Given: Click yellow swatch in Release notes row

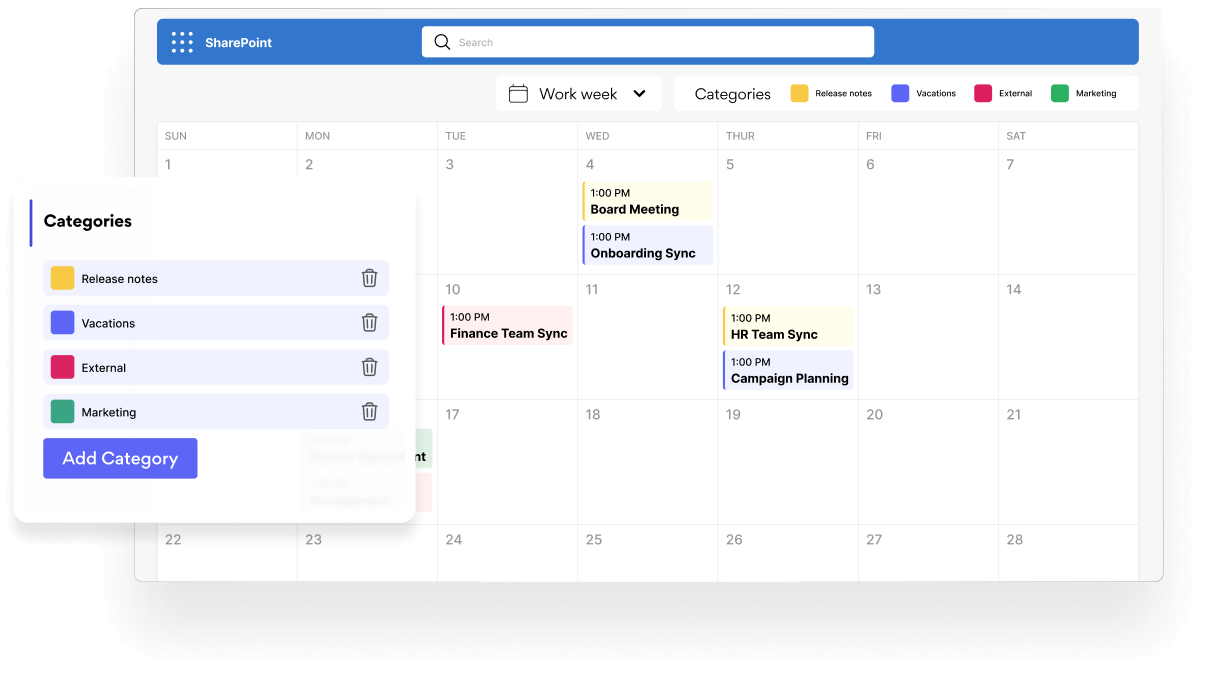Looking at the screenshot, I should pos(62,278).
